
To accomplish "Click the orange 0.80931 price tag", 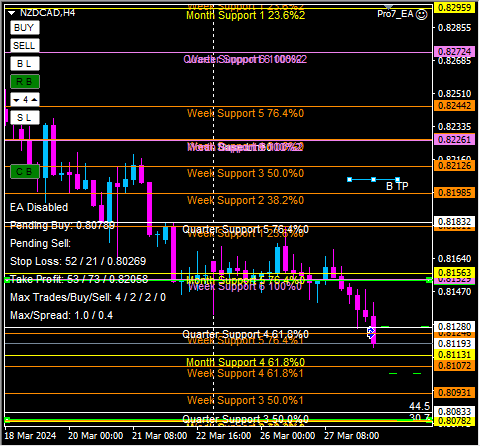I will click(x=455, y=393).
